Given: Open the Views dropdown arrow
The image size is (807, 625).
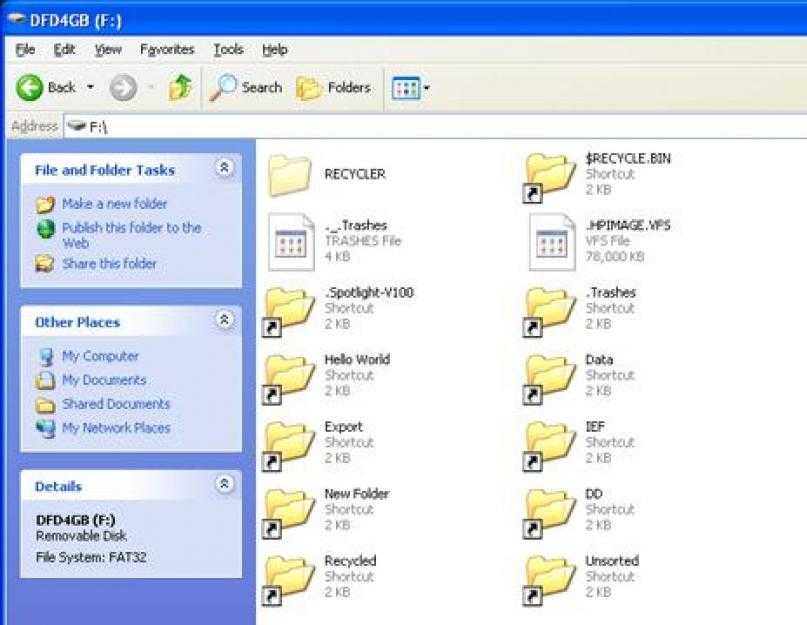Looking at the screenshot, I should click(426, 88).
